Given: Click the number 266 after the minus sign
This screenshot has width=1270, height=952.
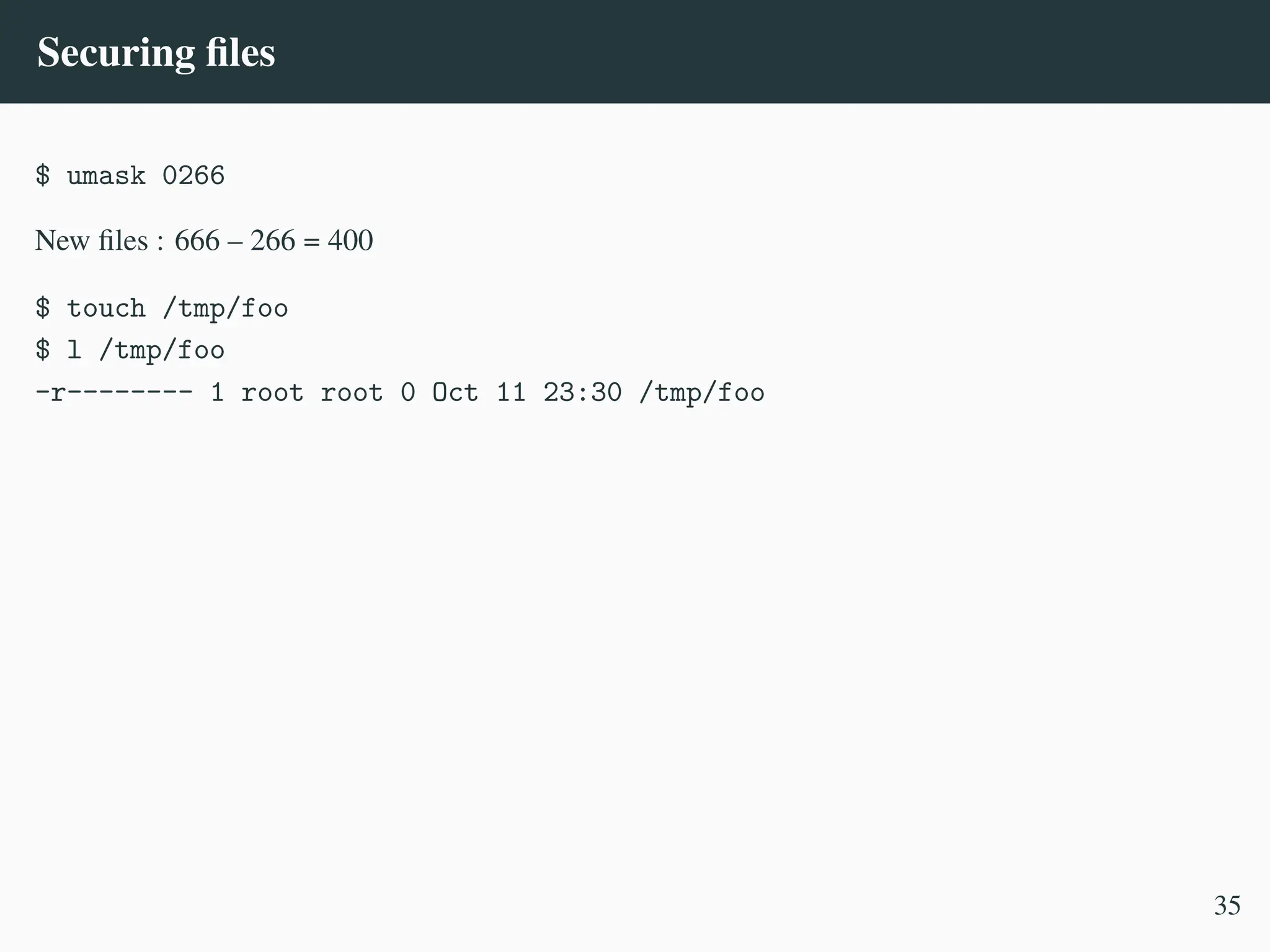Looking at the screenshot, I should (273, 240).
